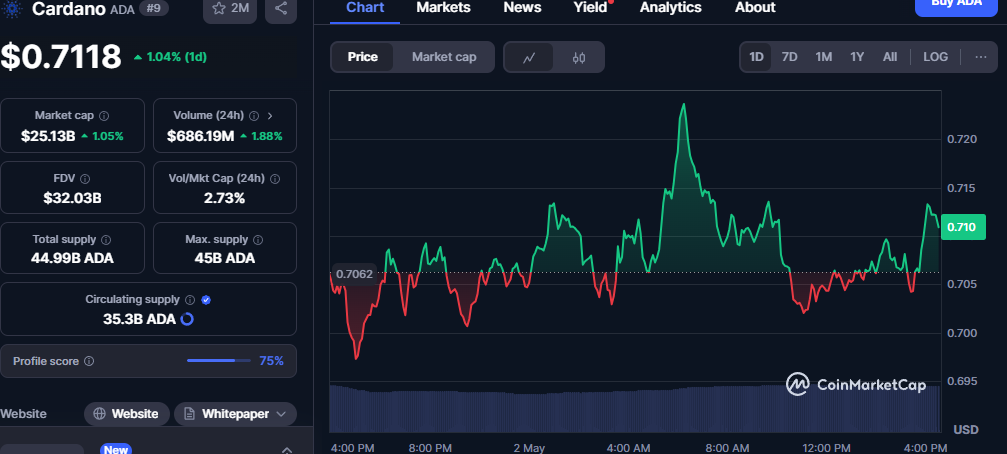Select the Price toggle
Screen dimensions: 1007x454
coord(363,57)
